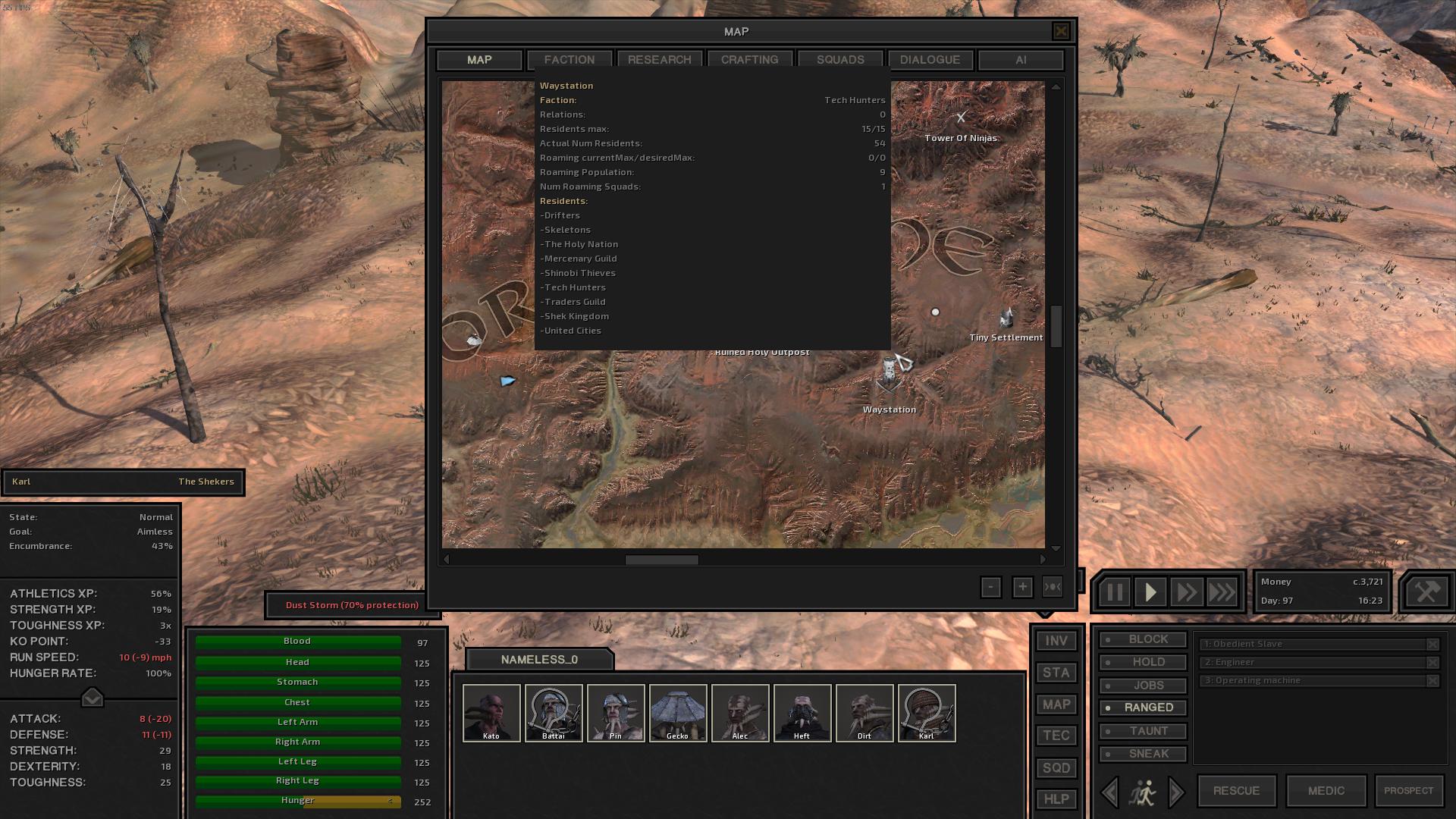Remove the Obedient Slave job
Image resolution: width=1456 pixels, height=819 pixels.
coord(1432,644)
